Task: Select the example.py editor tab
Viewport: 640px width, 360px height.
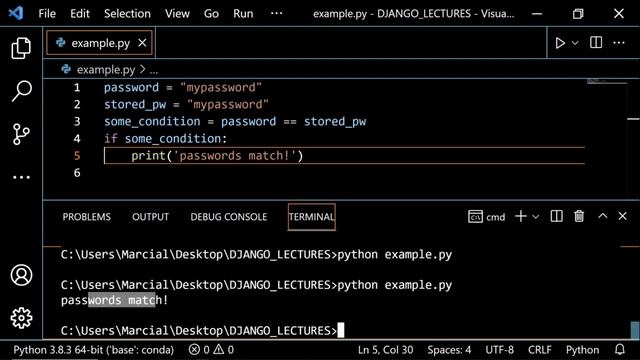Action: coord(100,43)
